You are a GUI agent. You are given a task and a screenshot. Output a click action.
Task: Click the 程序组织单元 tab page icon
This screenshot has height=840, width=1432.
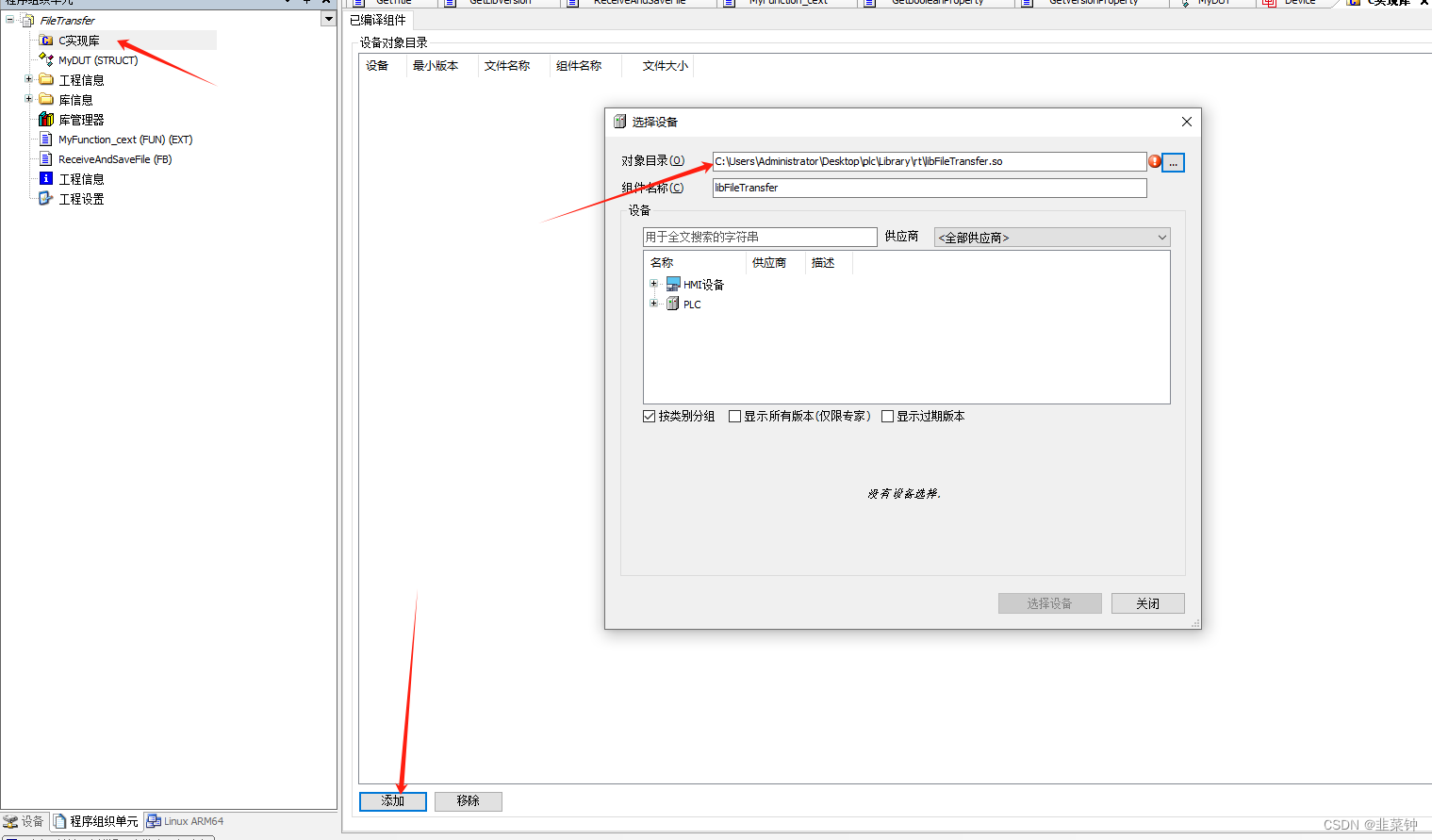coord(60,821)
